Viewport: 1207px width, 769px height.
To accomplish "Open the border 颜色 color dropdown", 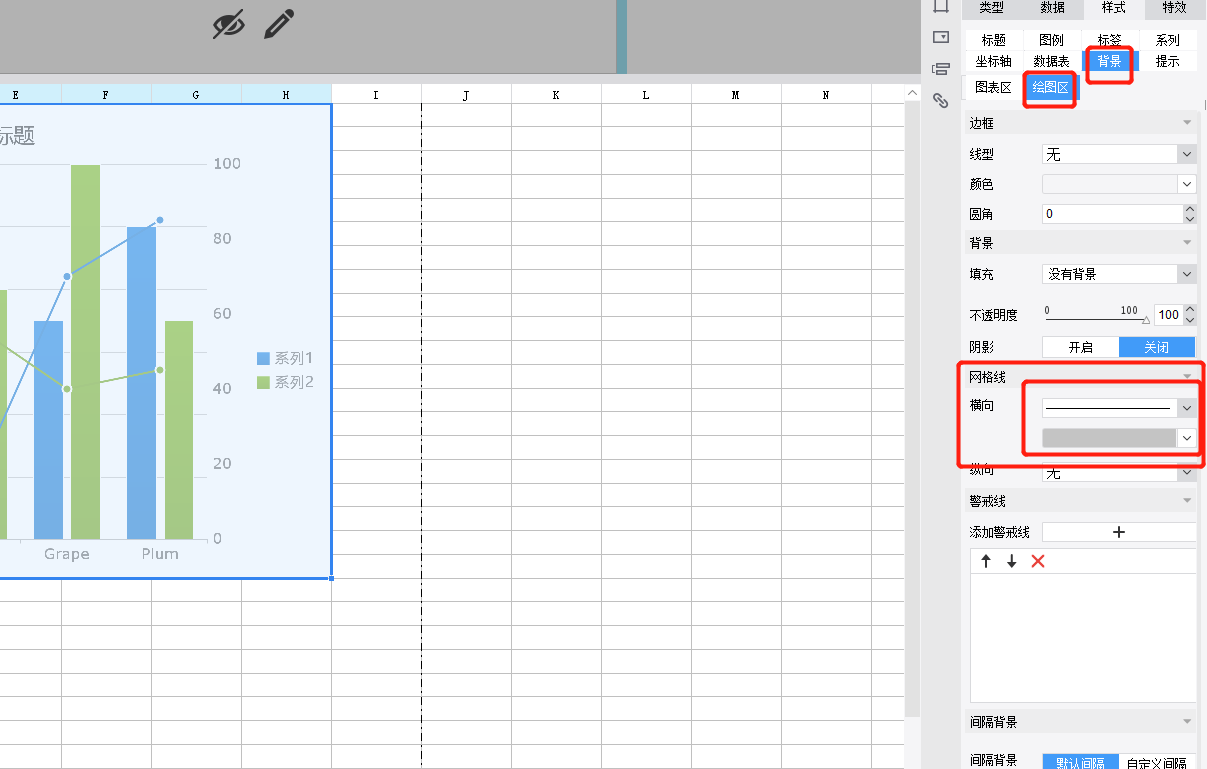I will [1119, 184].
